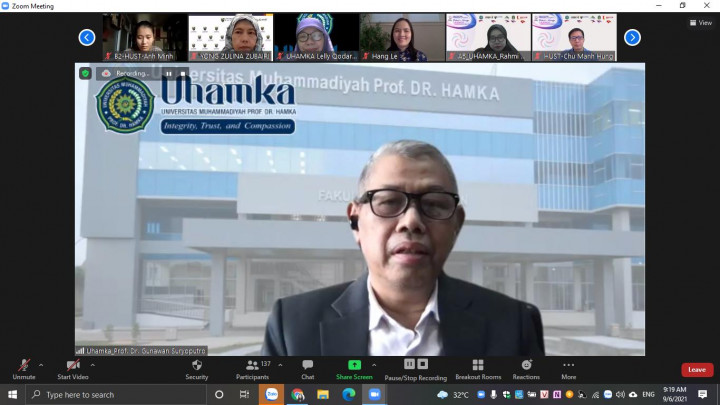Open the cloud sync tray icon
This screenshot has width=720, height=405.
(x=633, y=394)
